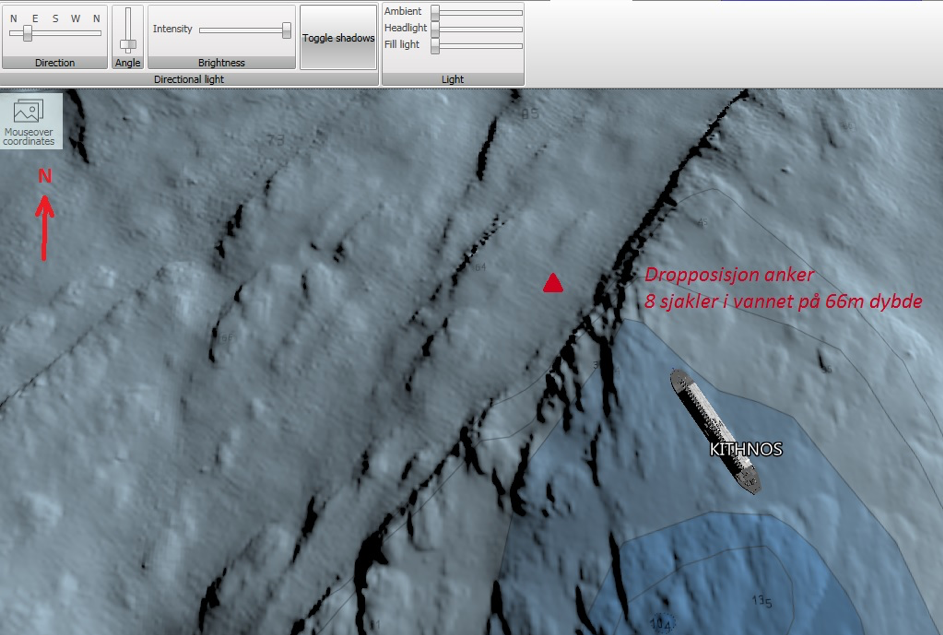Toggle shadows on the terrain
The width and height of the screenshot is (943, 635).
point(338,38)
